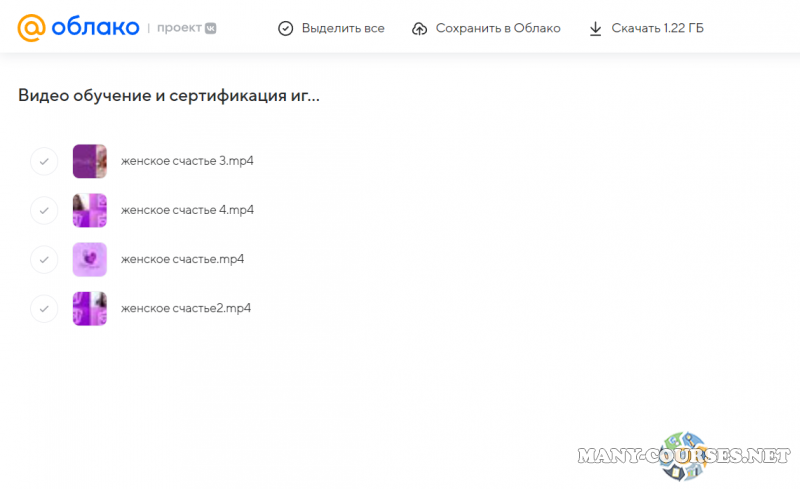Open the file name женское счастье 3.mp4
Image resolution: width=800 pixels, height=489 pixels.
click(187, 161)
